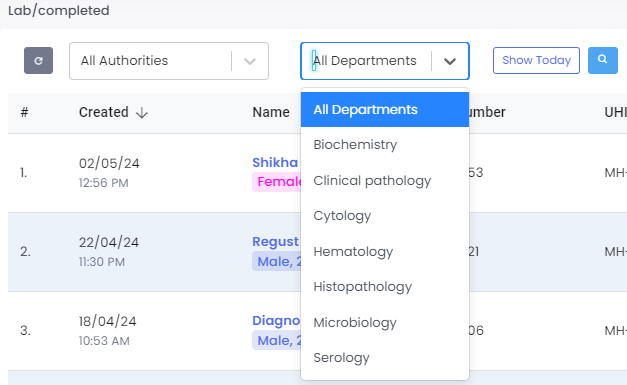Click the Show Today button

tap(536, 60)
